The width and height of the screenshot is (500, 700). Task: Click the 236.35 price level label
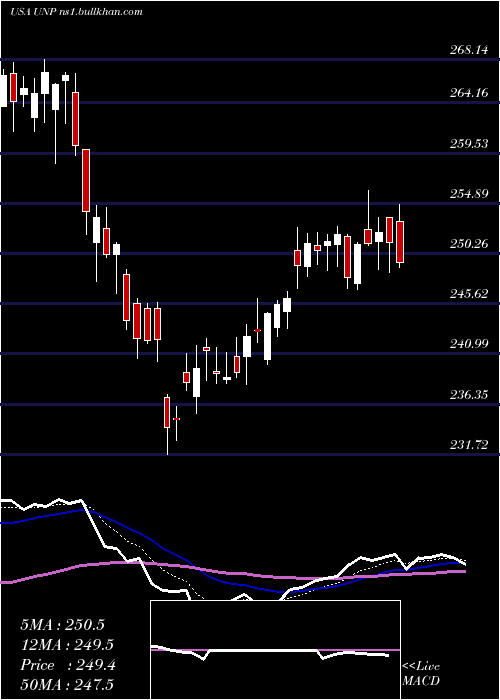(469, 395)
